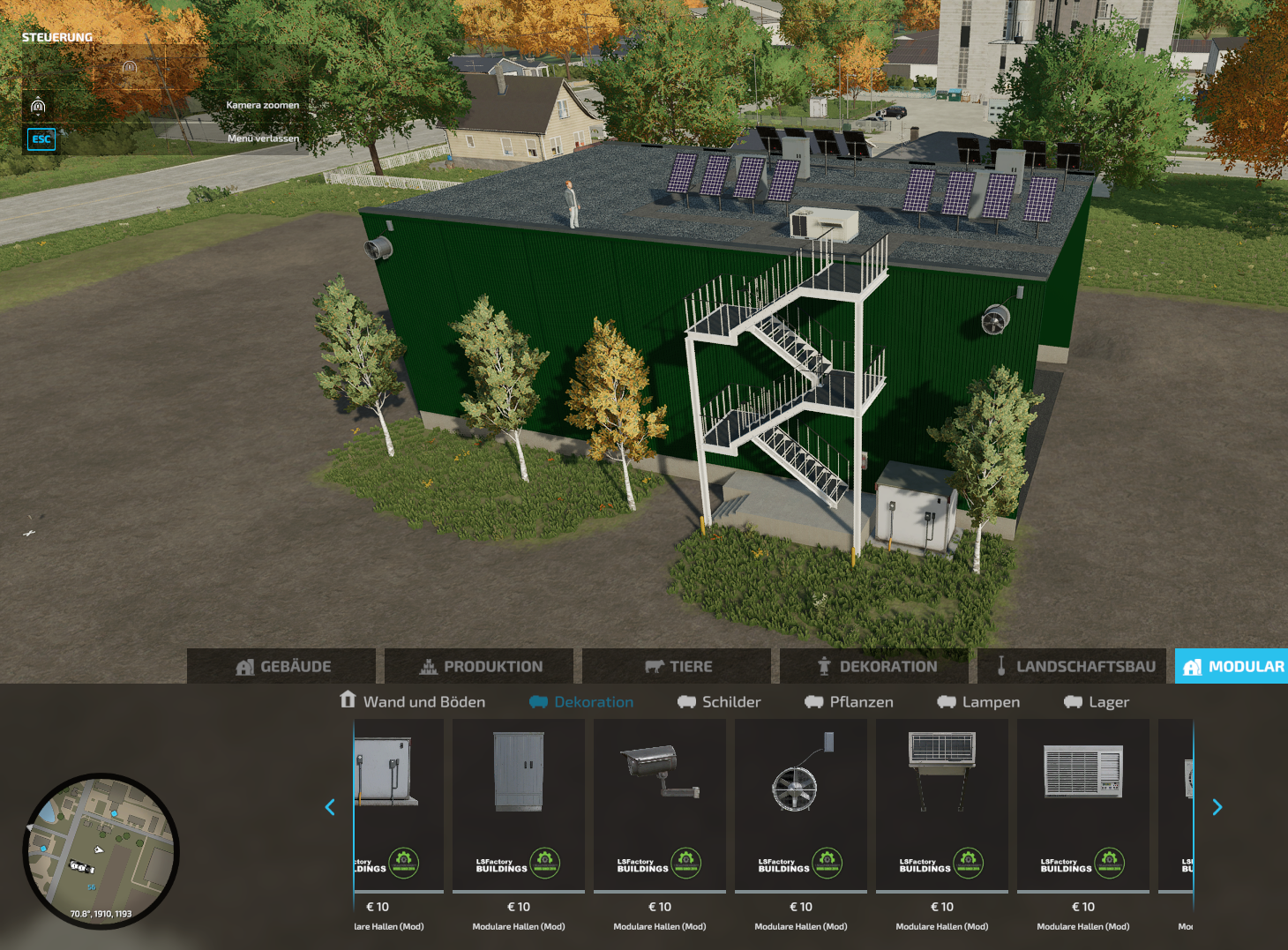Switch to the top Dekoration tab
Screen dimensions: 1288x950
pyautogui.click(x=876, y=667)
